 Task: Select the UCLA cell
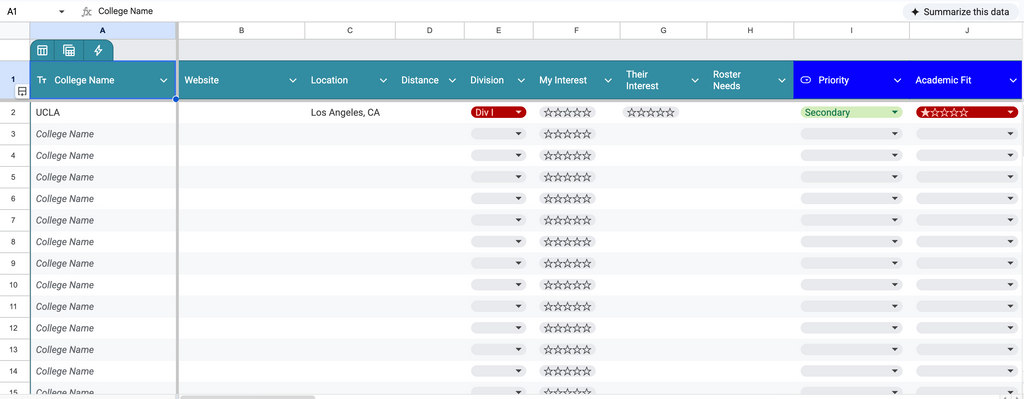click(x=103, y=112)
